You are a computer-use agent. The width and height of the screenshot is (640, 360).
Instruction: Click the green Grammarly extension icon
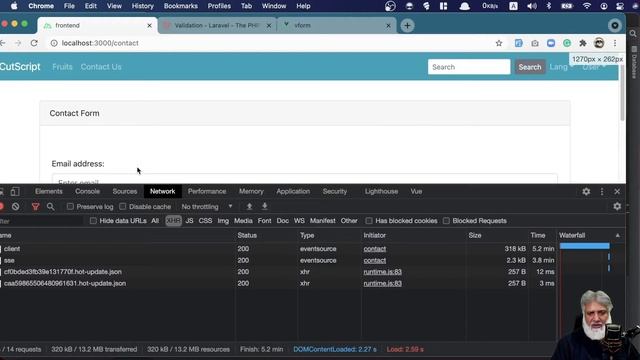pyautogui.click(x=567, y=43)
